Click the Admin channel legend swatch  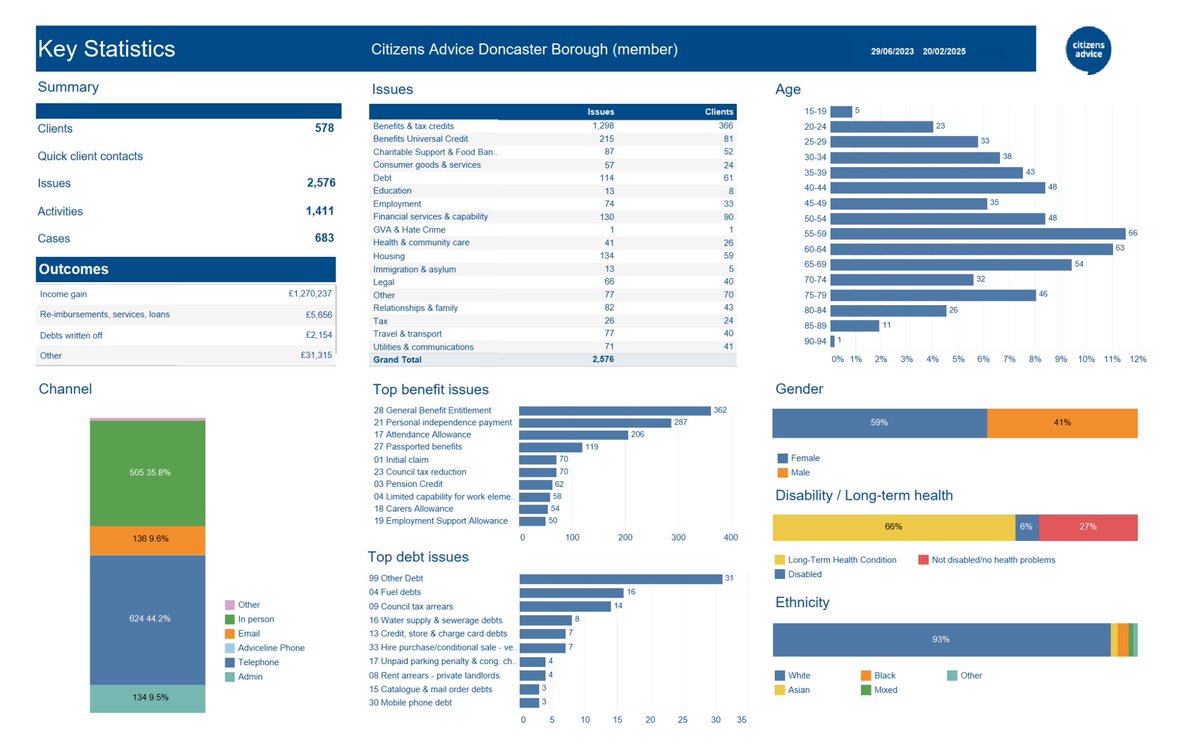230,677
